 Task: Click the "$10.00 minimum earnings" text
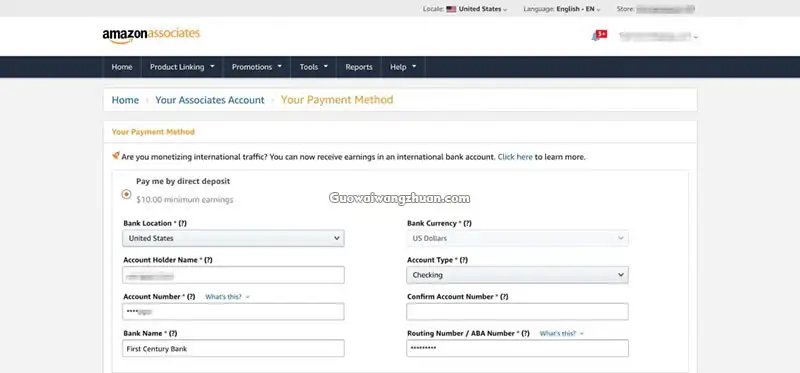(x=185, y=200)
